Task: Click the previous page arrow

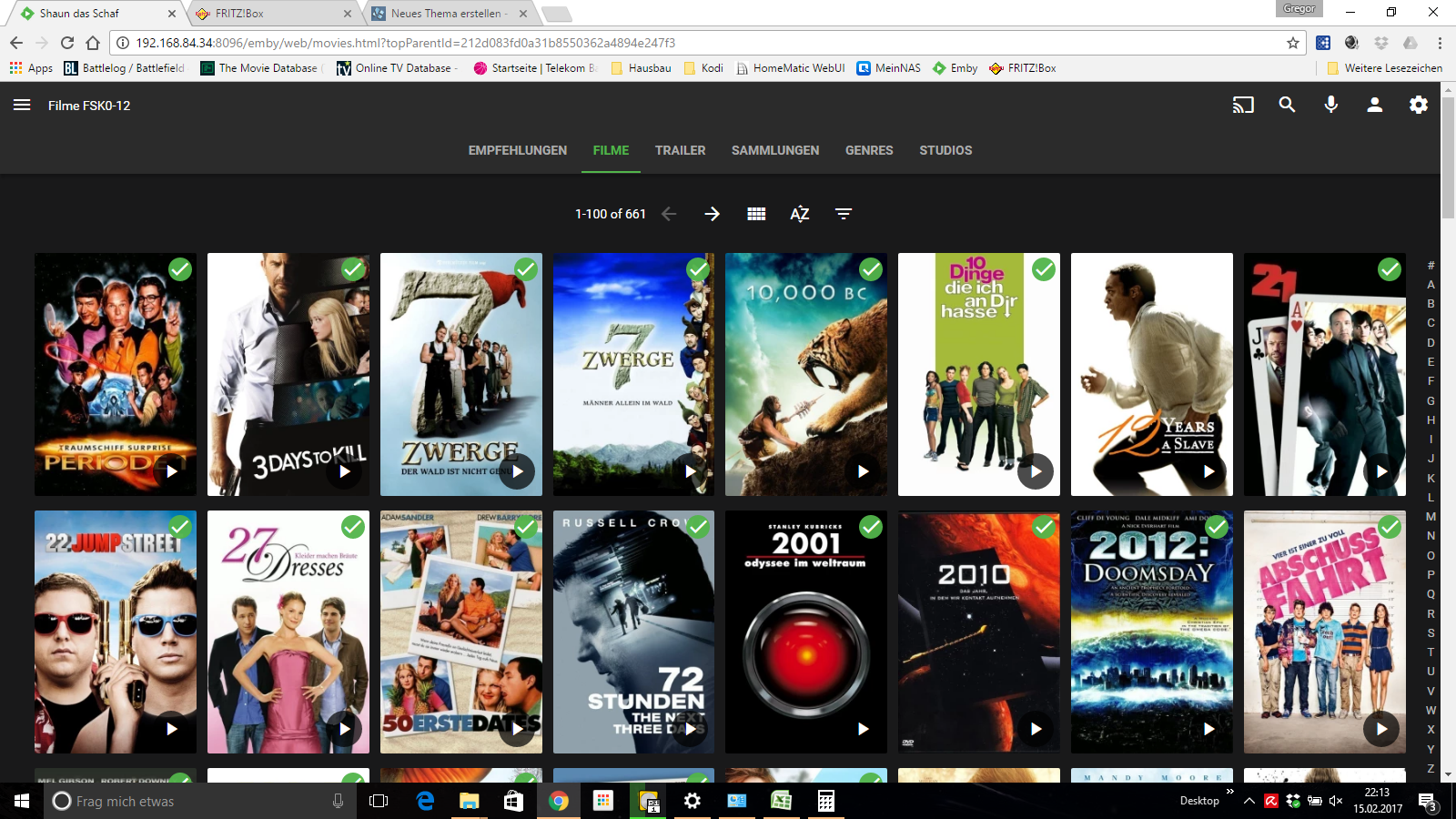Action: 669,214
